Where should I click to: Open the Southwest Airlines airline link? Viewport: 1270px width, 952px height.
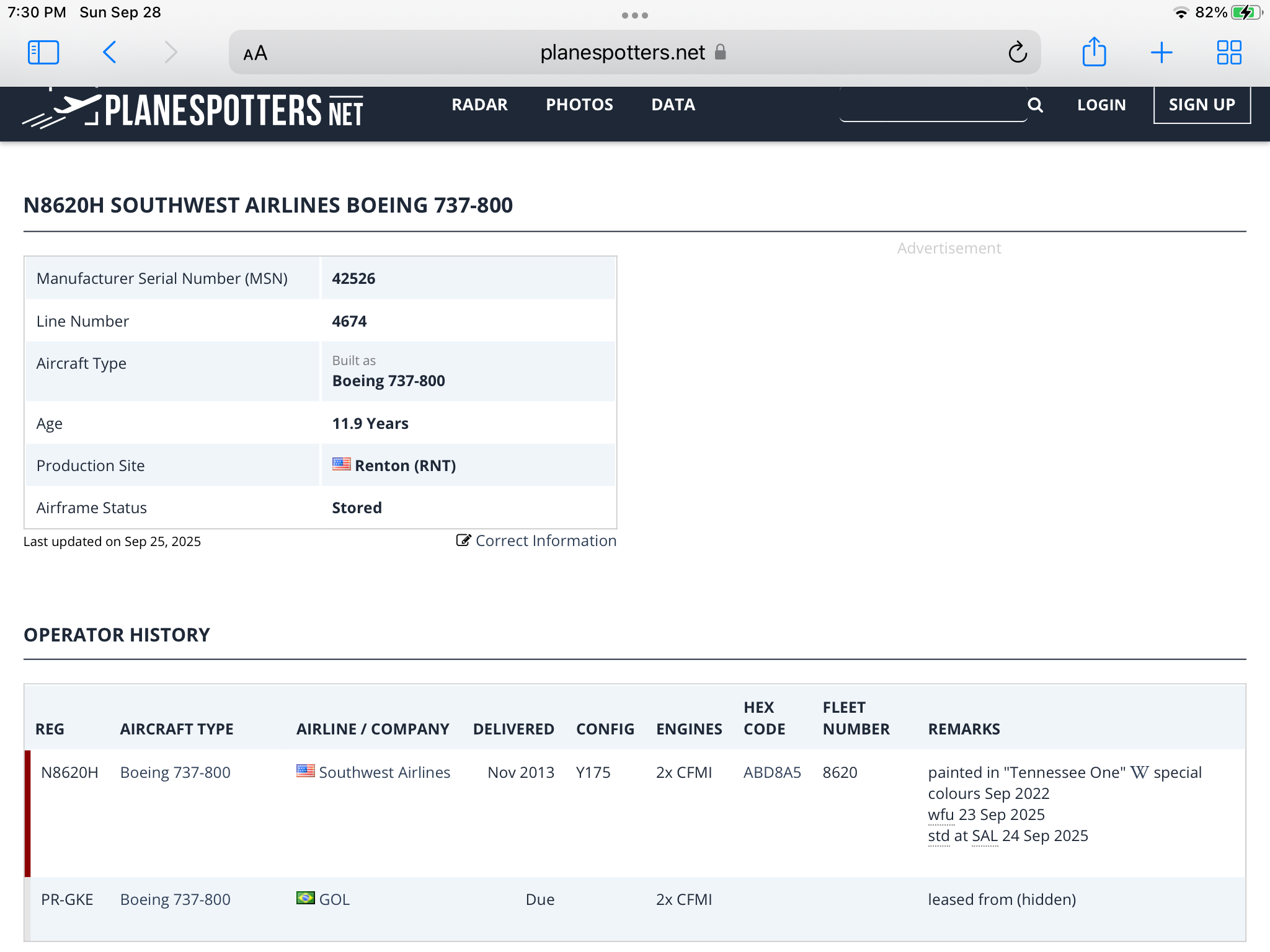[x=384, y=772]
